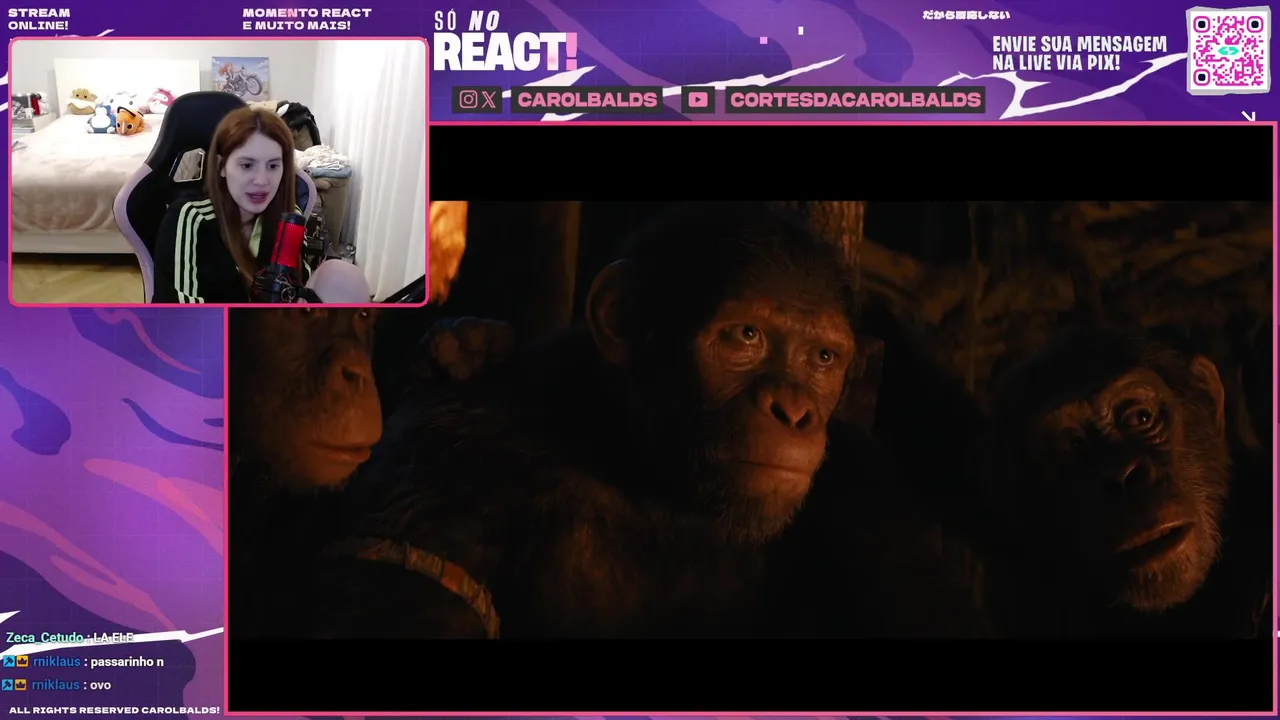The image size is (1280, 720).
Task: Click the Instagram icon in the social bar
Action: tap(468, 99)
